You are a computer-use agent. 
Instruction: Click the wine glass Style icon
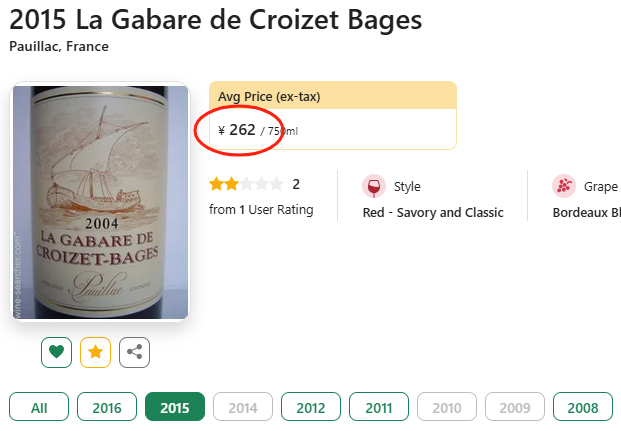click(x=374, y=186)
